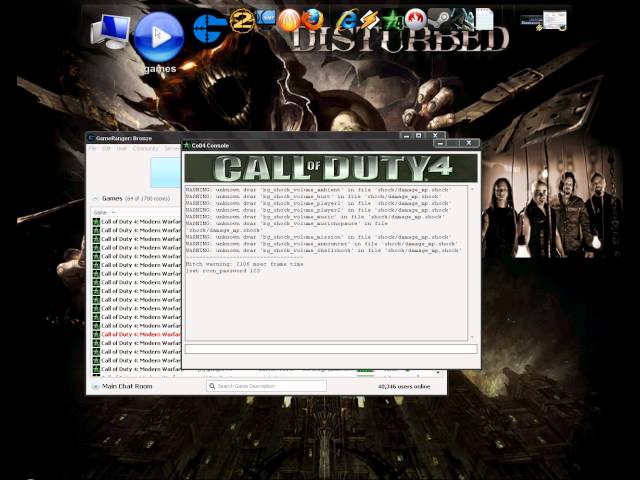640x480 pixels.
Task: Expand the Main Chat Room section
Action: pos(96,387)
